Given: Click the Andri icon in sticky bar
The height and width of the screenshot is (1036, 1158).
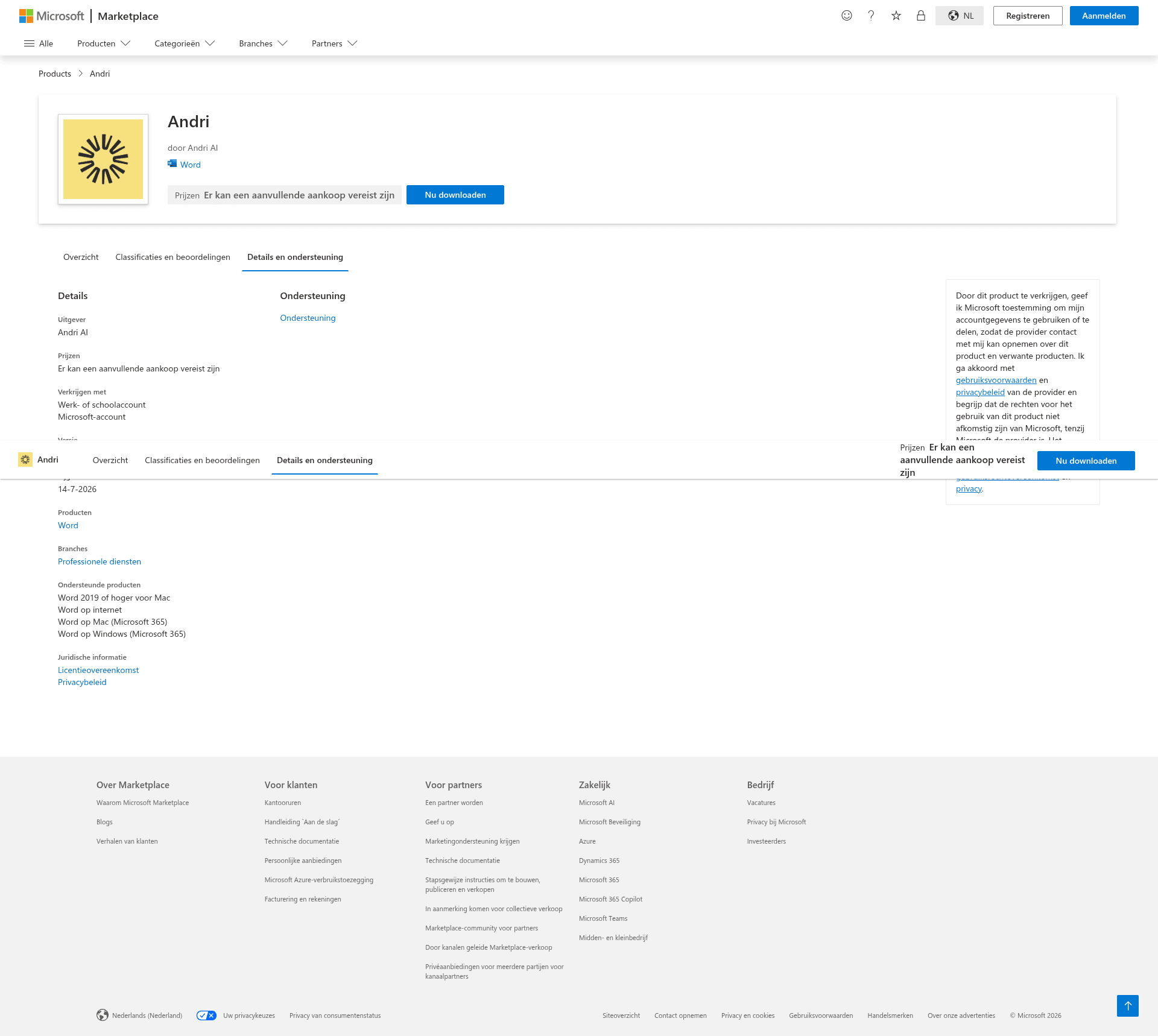Looking at the screenshot, I should point(25,460).
